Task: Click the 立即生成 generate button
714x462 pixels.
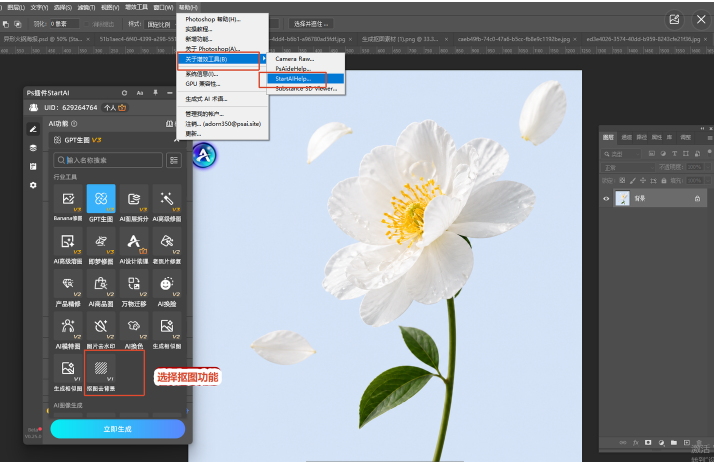Action: click(117, 429)
